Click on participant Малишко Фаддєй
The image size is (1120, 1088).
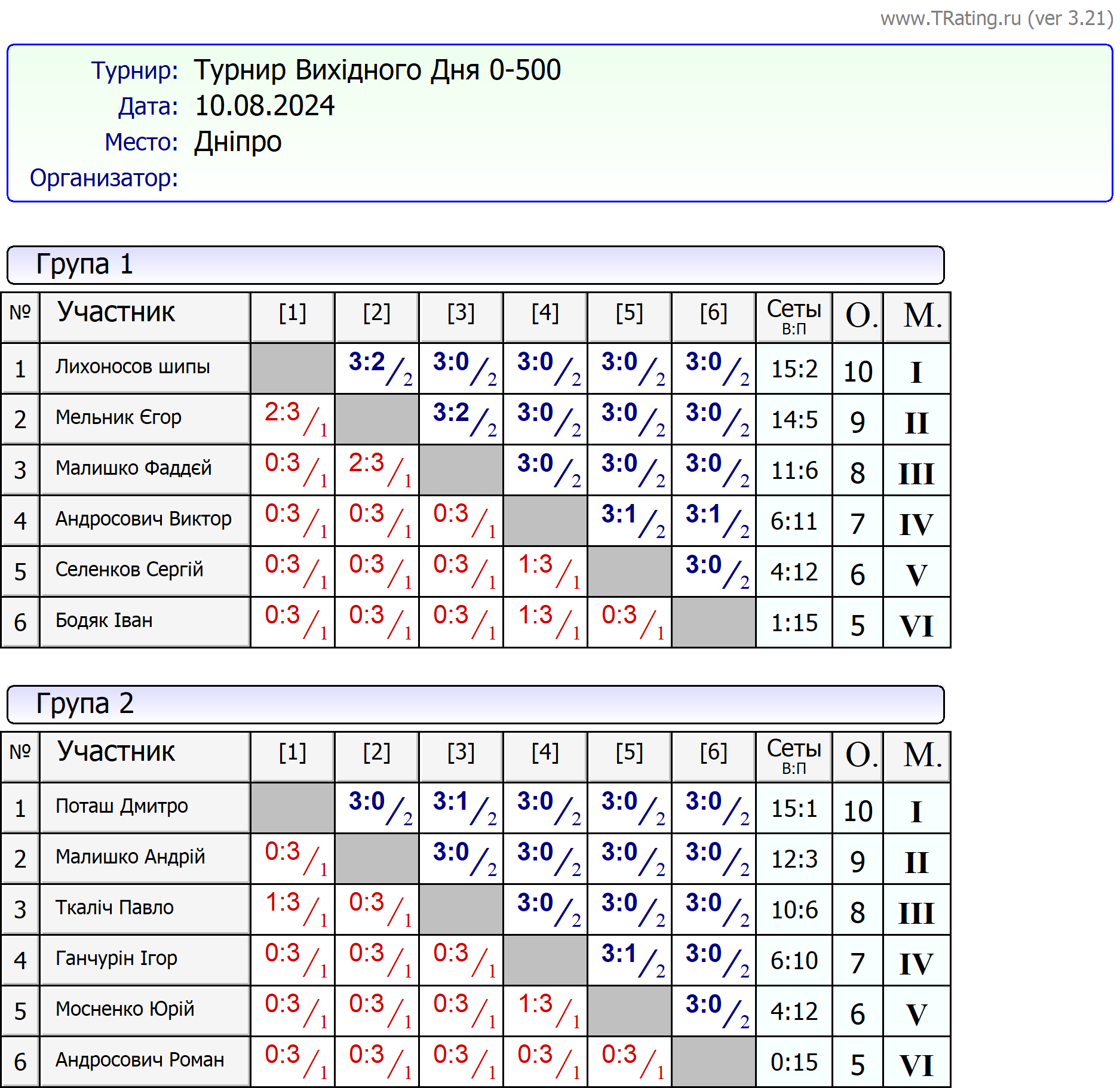click(x=133, y=468)
